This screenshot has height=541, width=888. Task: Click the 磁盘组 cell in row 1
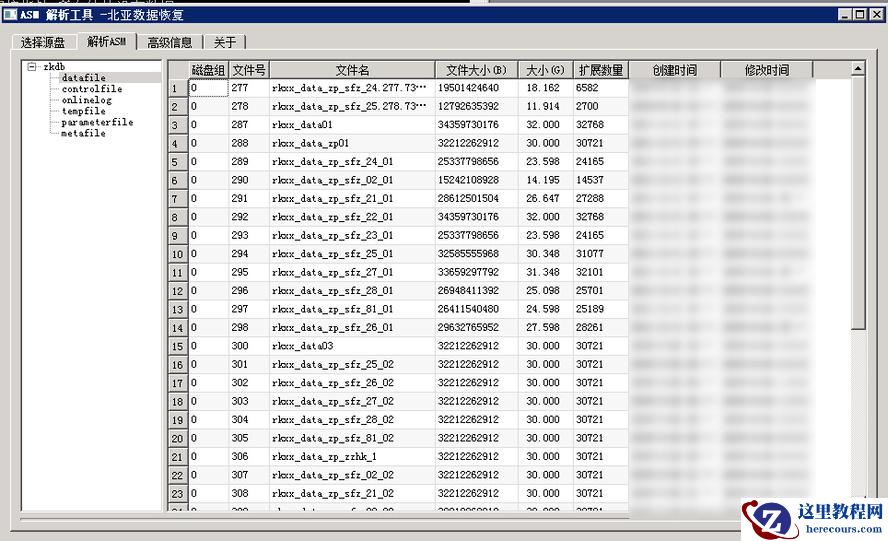coord(208,88)
